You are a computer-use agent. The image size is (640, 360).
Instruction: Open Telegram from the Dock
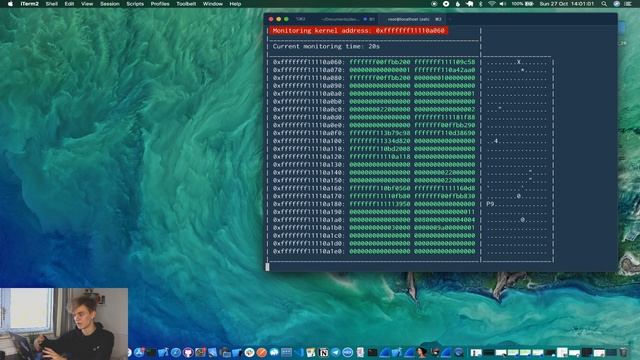pyautogui.click(x=336, y=352)
